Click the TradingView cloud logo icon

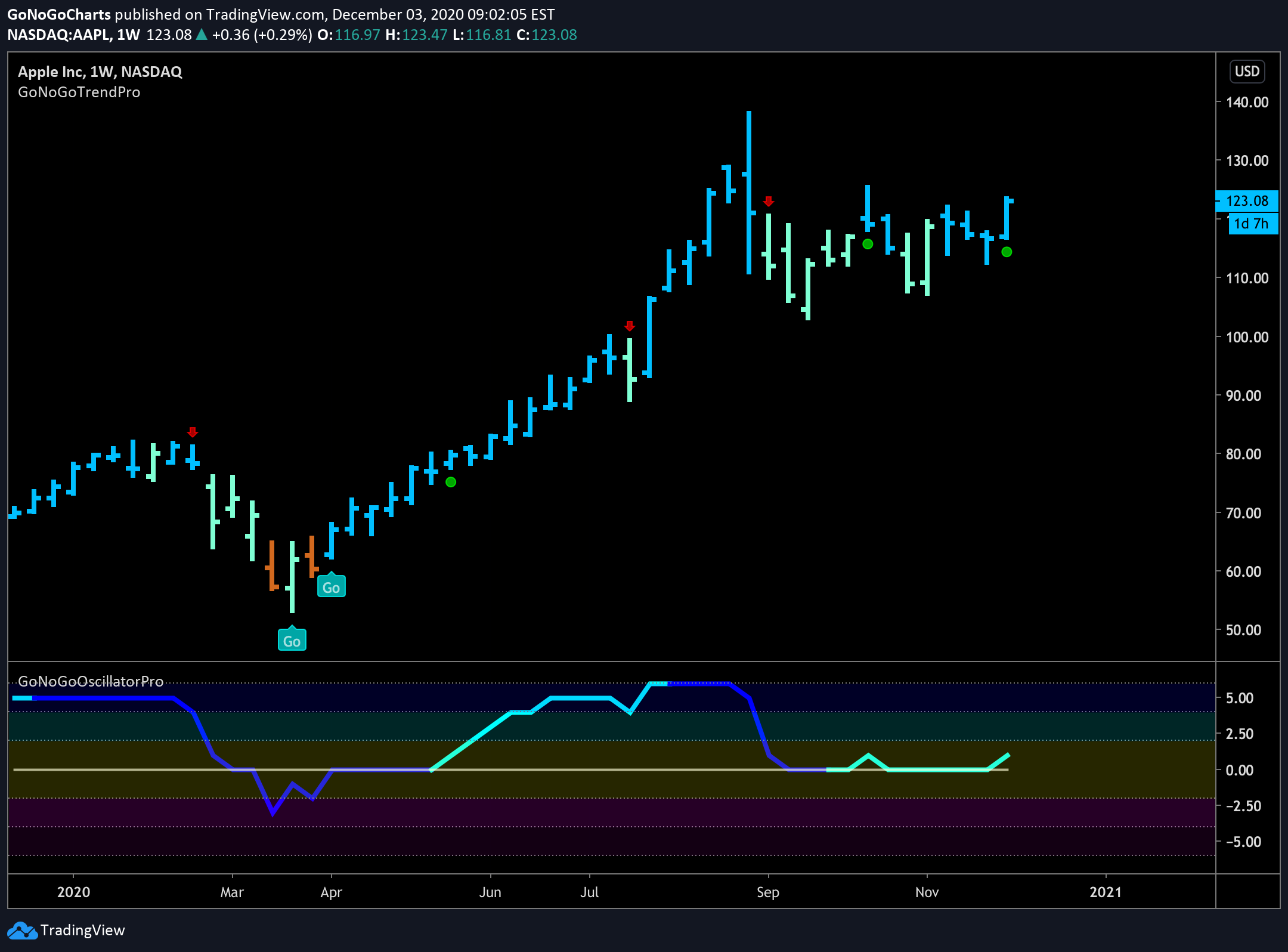(23, 930)
